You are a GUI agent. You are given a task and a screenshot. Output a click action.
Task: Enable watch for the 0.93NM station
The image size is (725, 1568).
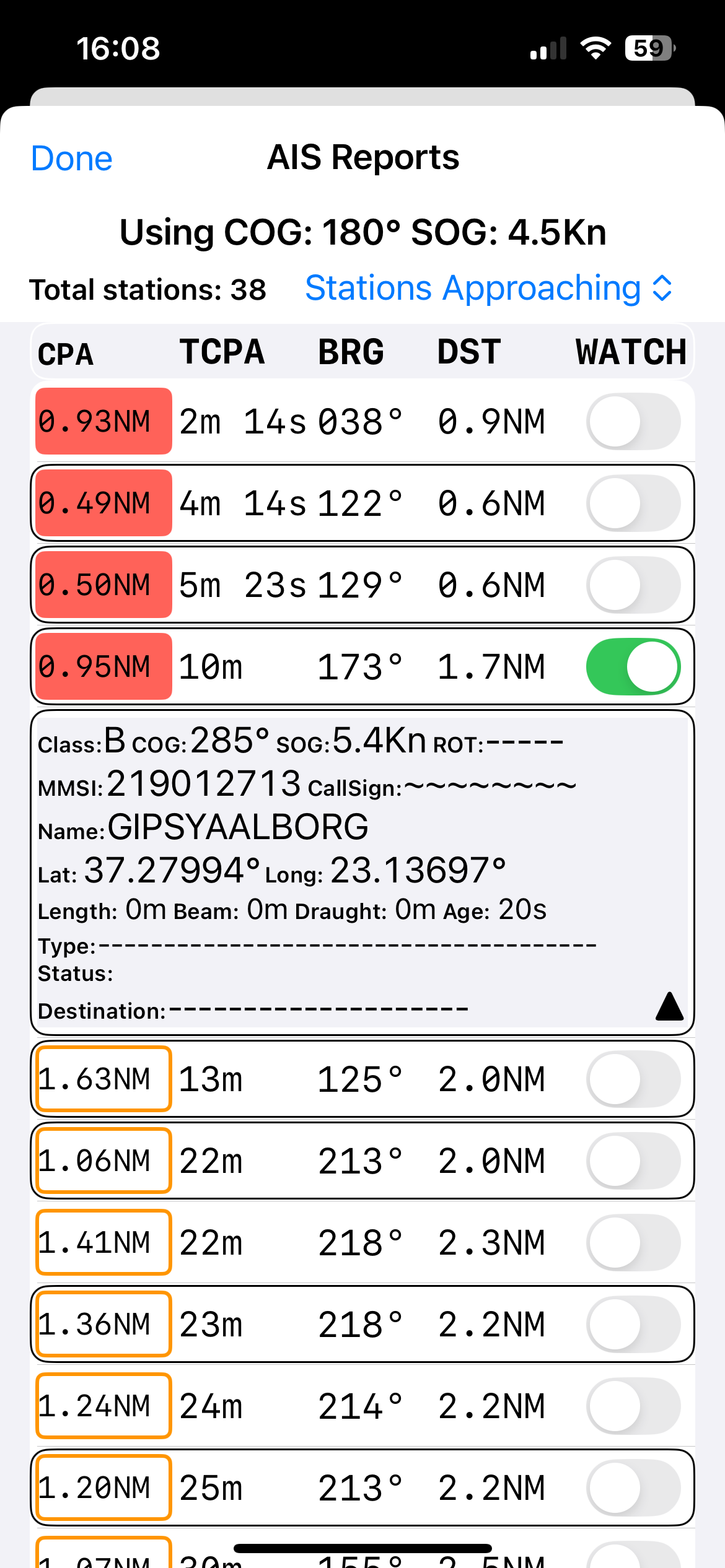coord(633,422)
